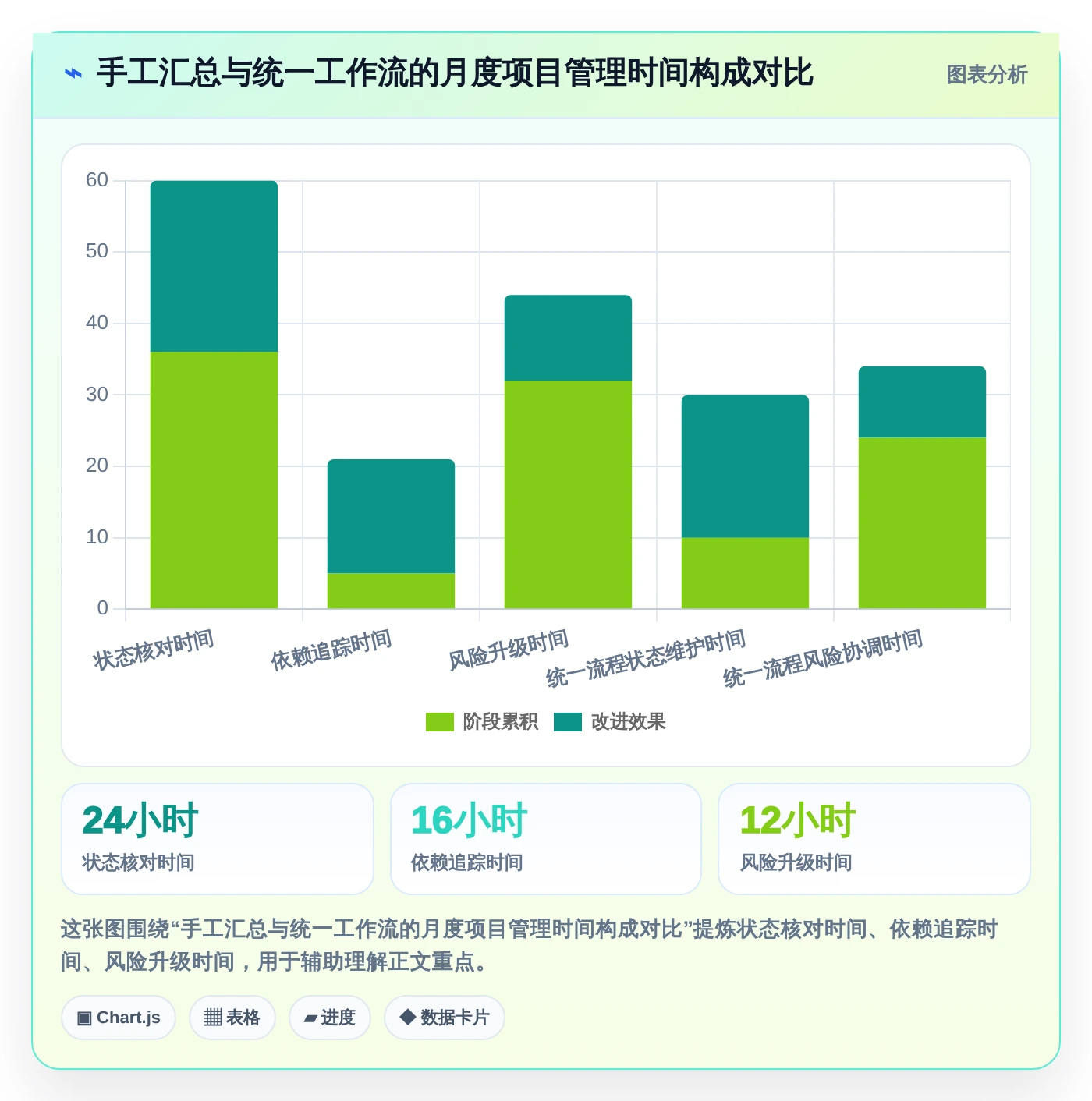Viewport: 1092px width, 1101px height.
Task: Toggle the 改进效果 legend item
Action: 610,722
